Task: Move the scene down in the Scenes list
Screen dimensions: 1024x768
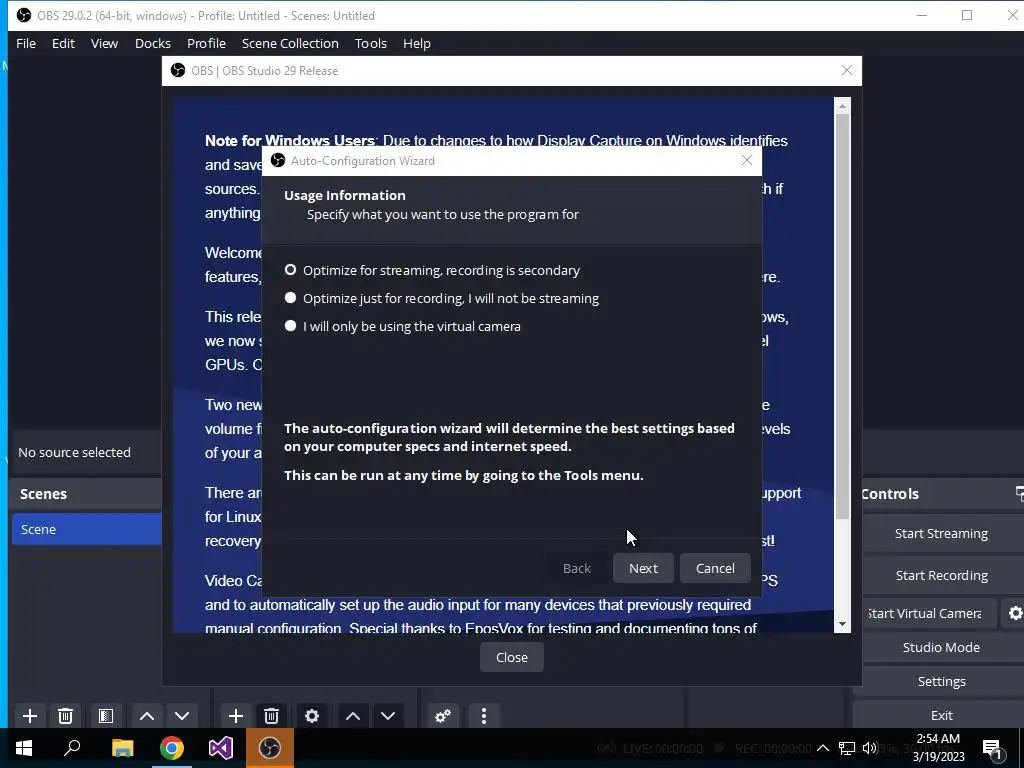Action: click(x=182, y=716)
